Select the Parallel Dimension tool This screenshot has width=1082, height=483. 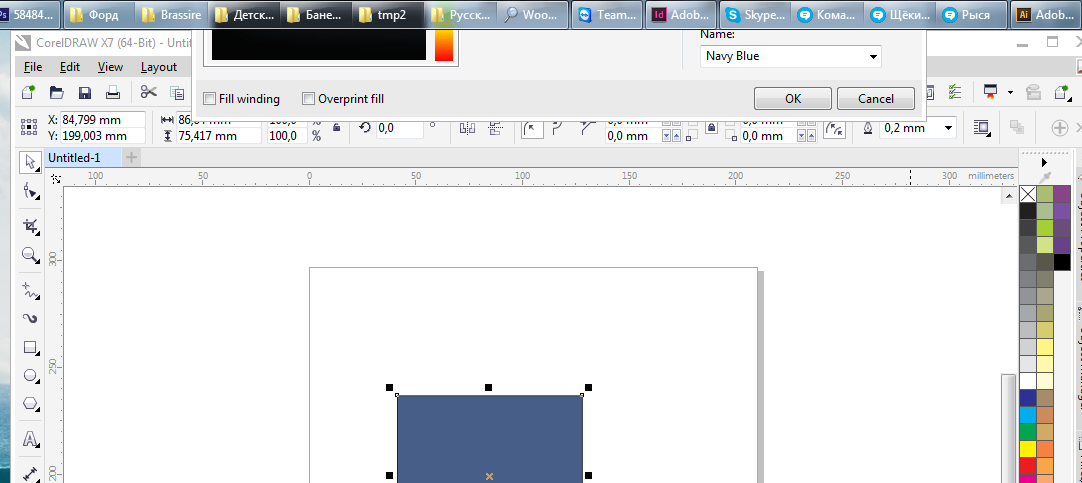click(x=30, y=473)
